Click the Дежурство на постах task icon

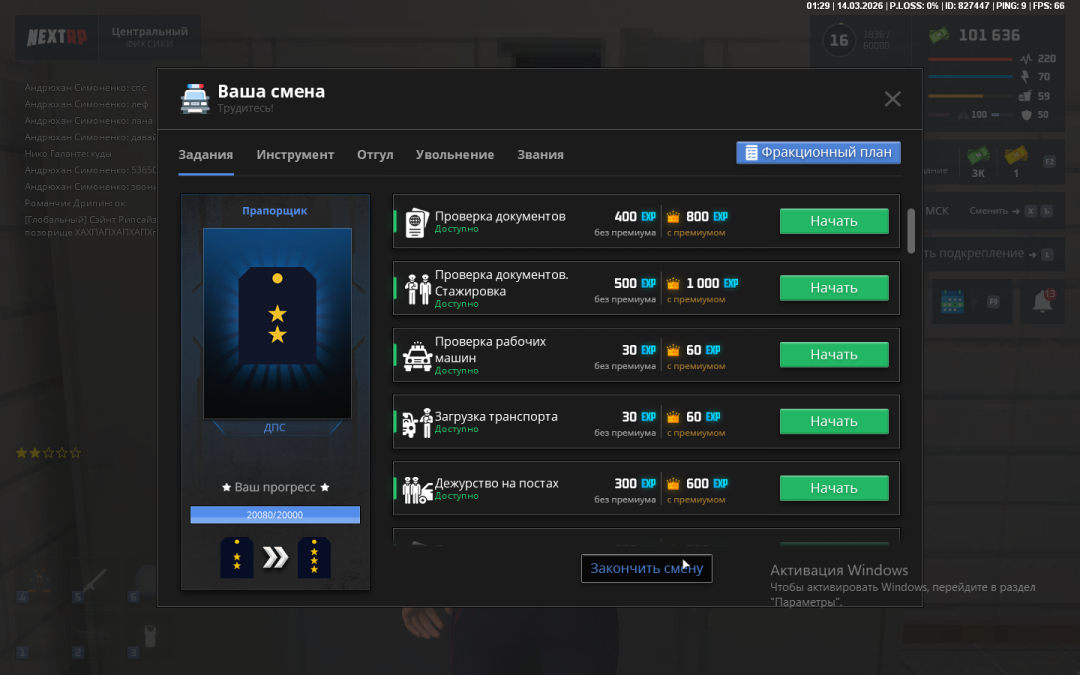(x=416, y=490)
